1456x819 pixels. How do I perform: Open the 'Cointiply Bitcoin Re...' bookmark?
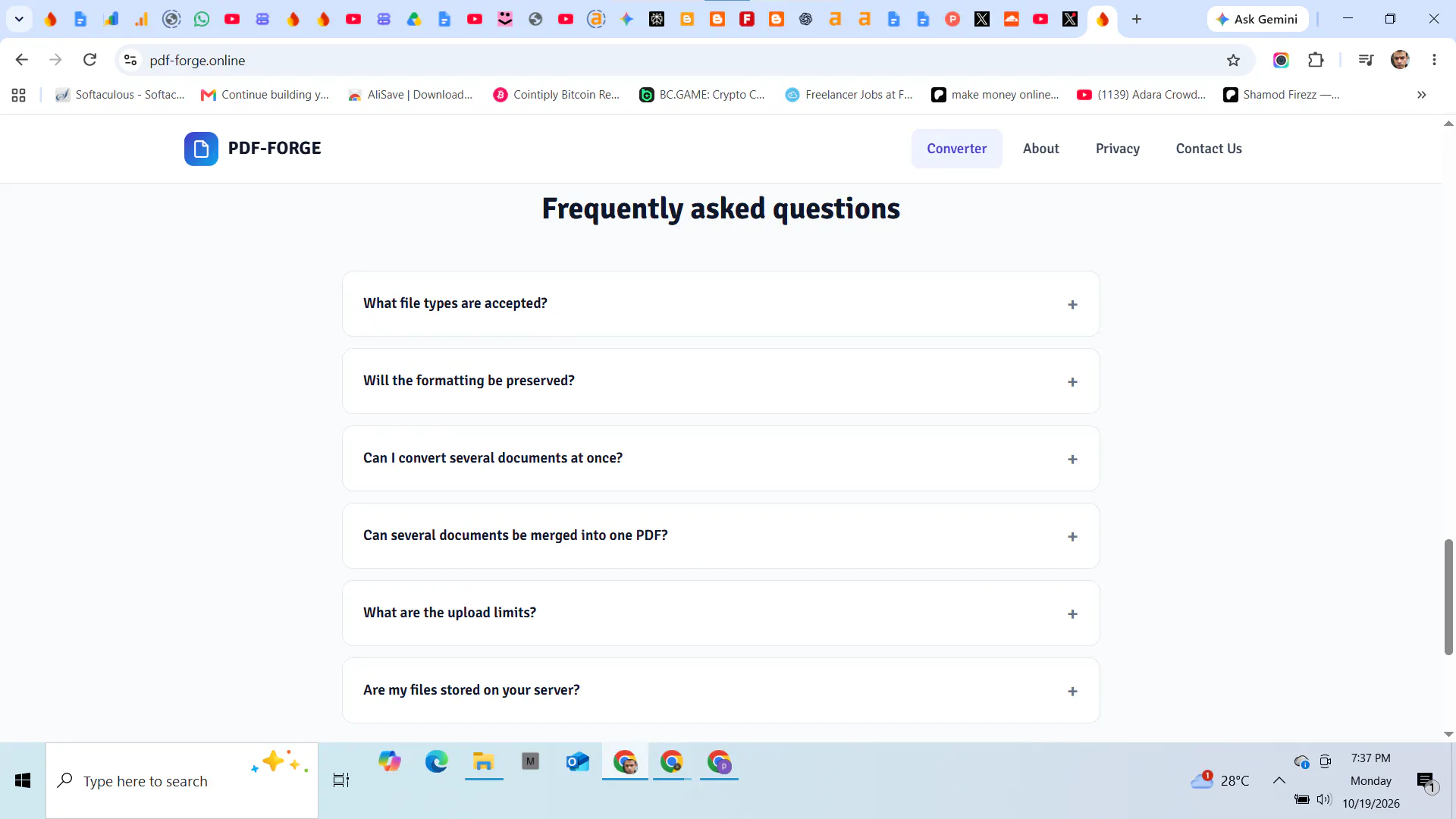(x=557, y=95)
